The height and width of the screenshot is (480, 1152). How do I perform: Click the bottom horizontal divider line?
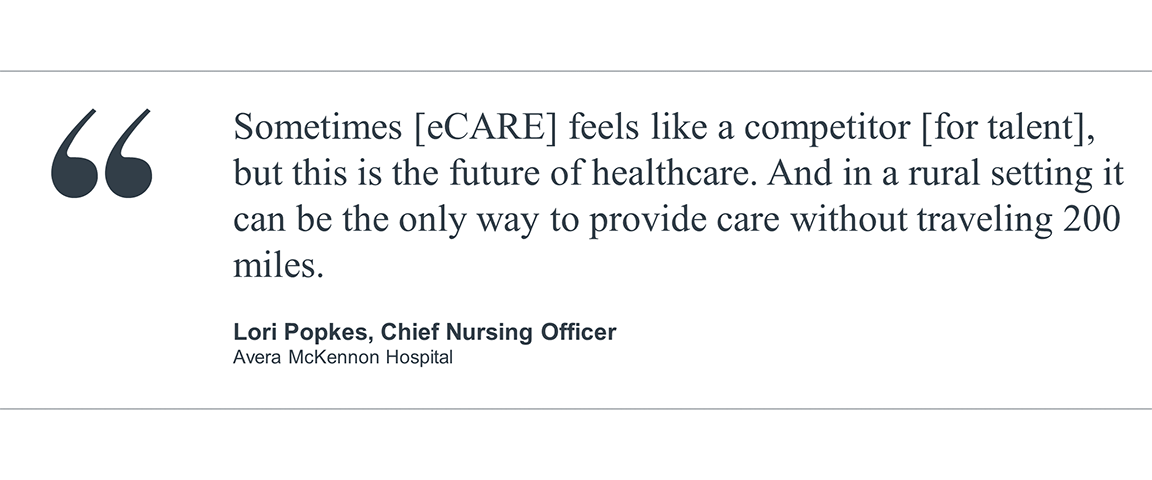(x=576, y=409)
